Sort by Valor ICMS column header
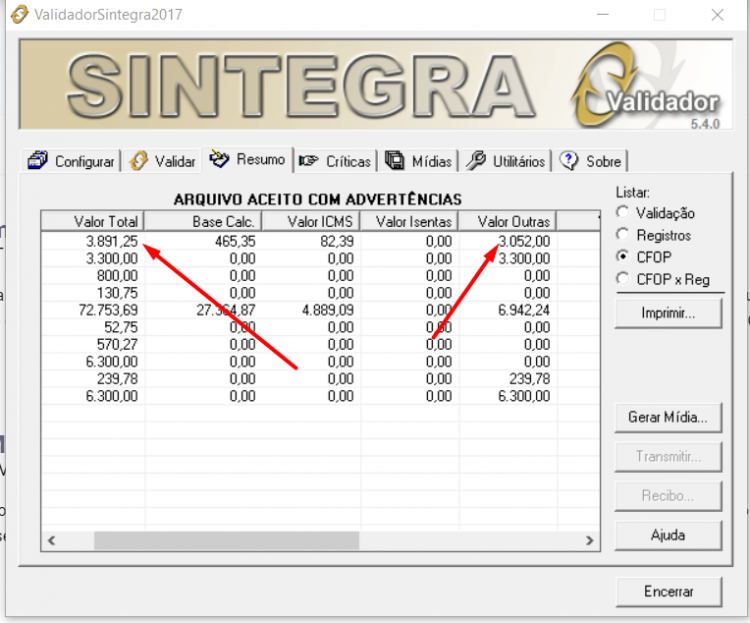Viewport: 750px width, 623px height. click(311, 222)
